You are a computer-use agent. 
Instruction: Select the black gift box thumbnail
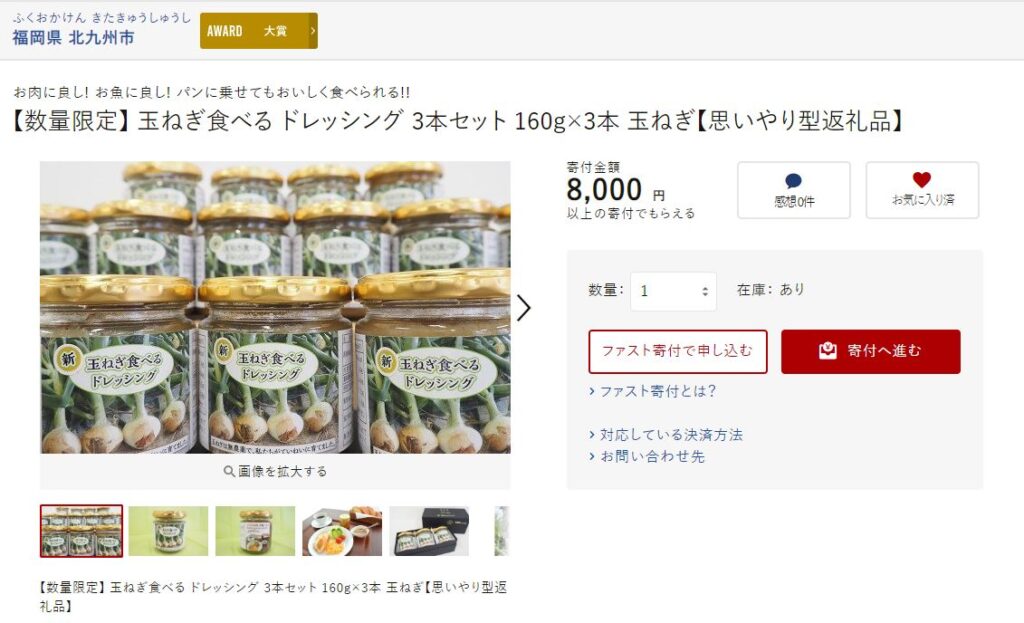[429, 531]
